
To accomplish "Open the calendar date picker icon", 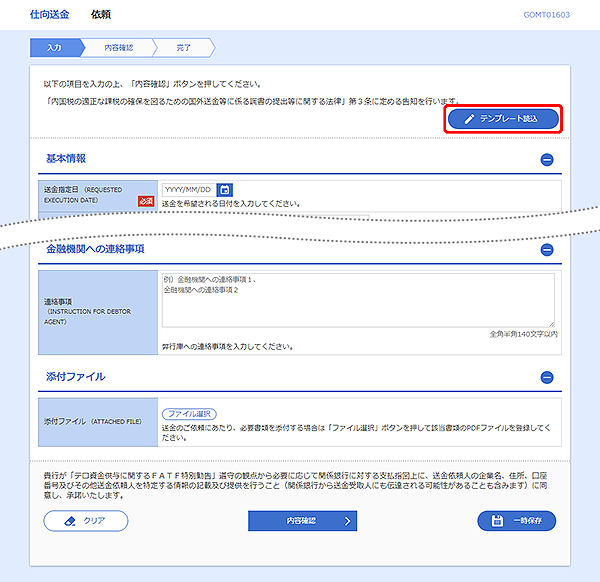I will pos(225,190).
